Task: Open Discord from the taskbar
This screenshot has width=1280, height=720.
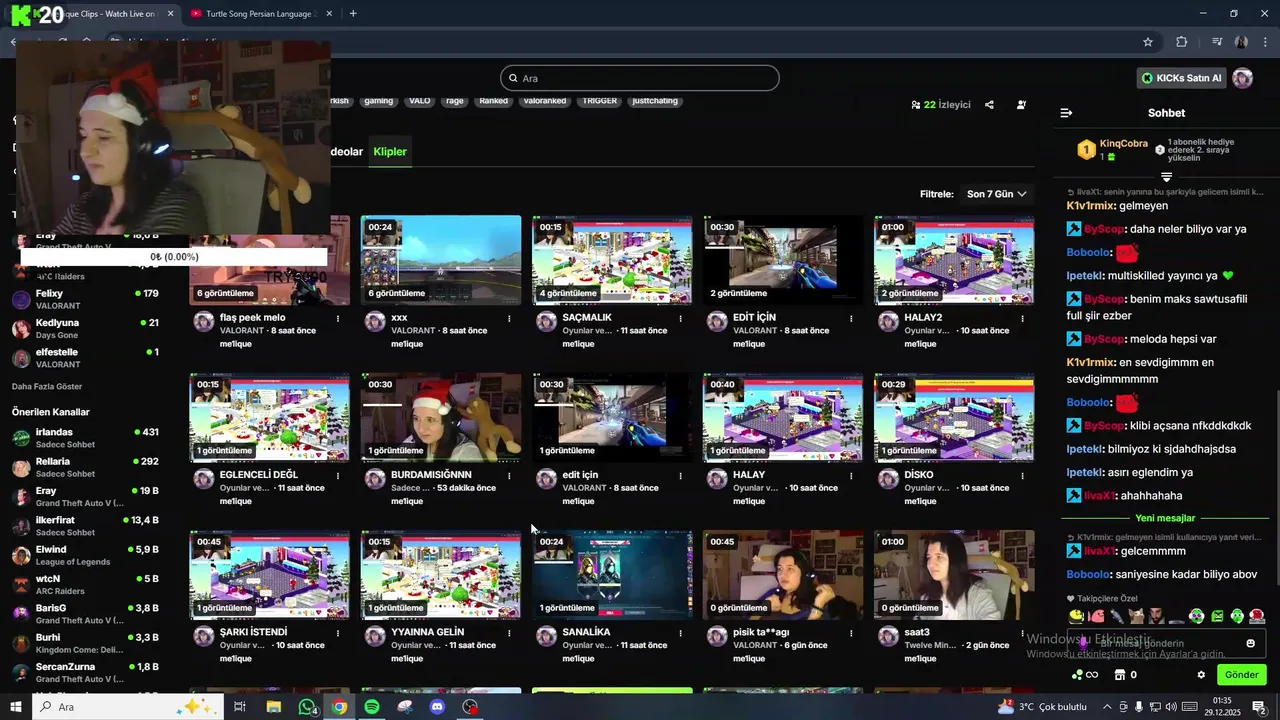Action: [437, 707]
